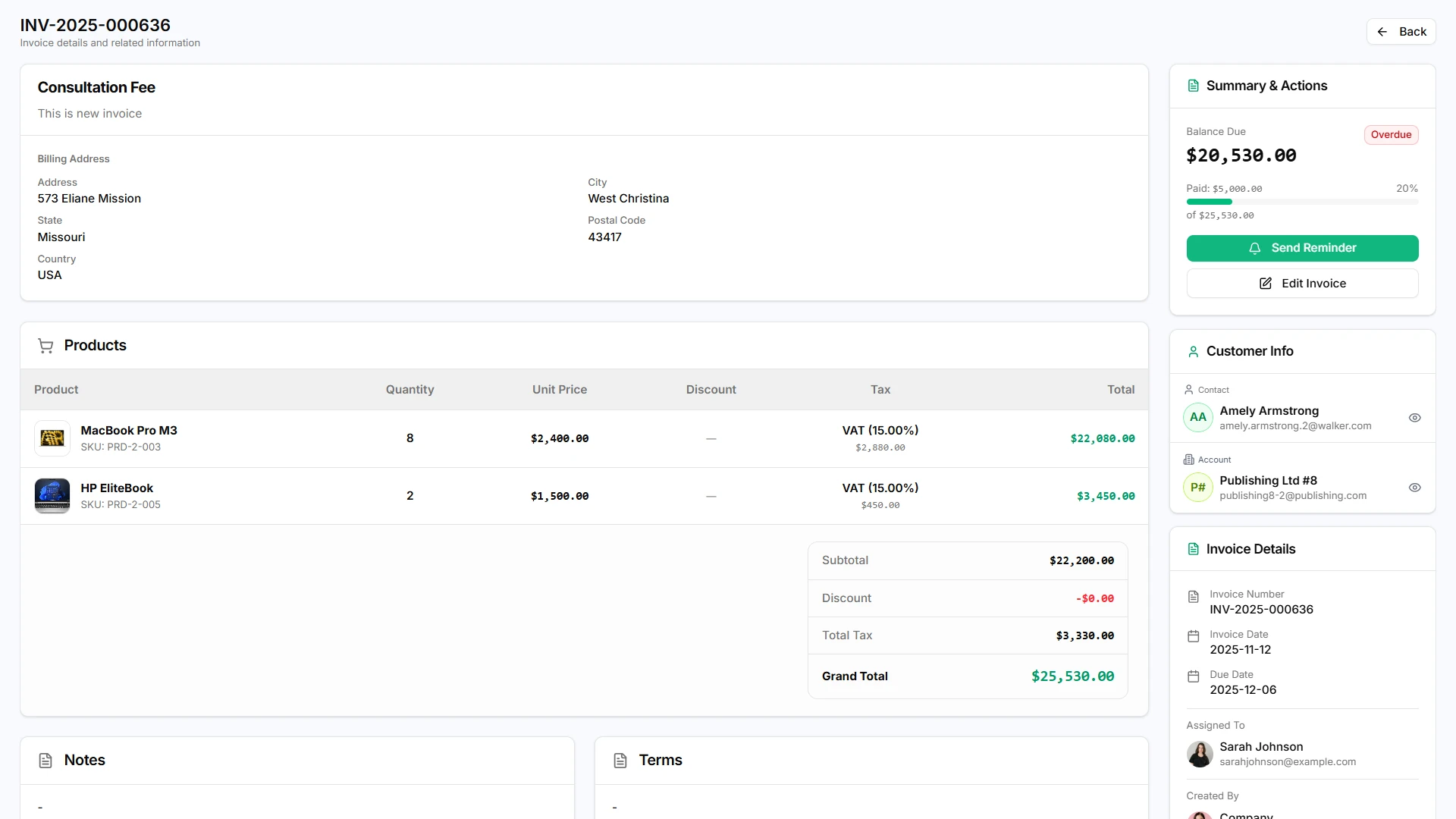
Task: Click the Invoice Number document icon
Action: pyautogui.click(x=1194, y=597)
